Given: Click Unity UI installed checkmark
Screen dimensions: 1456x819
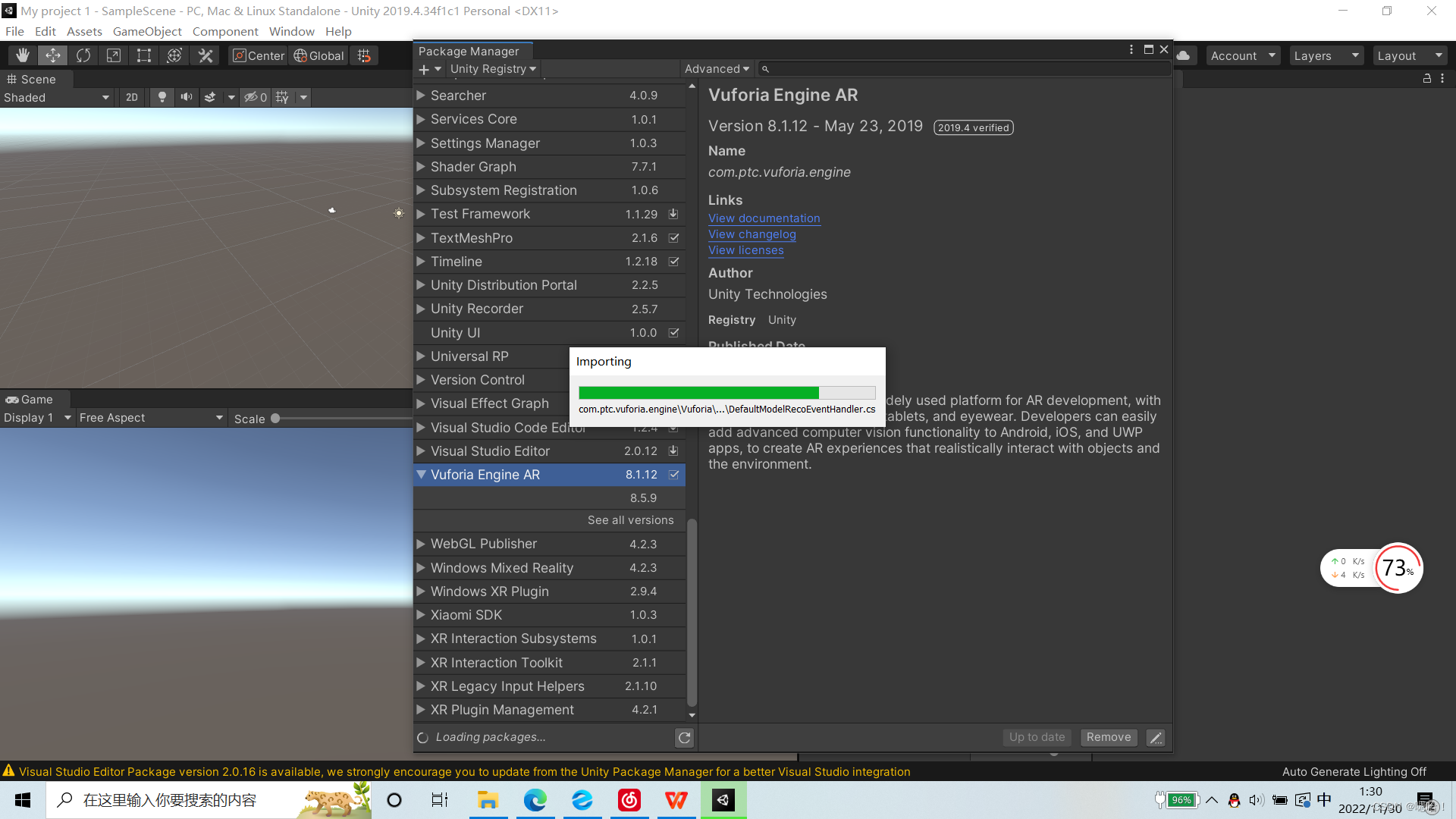Looking at the screenshot, I should [x=673, y=333].
